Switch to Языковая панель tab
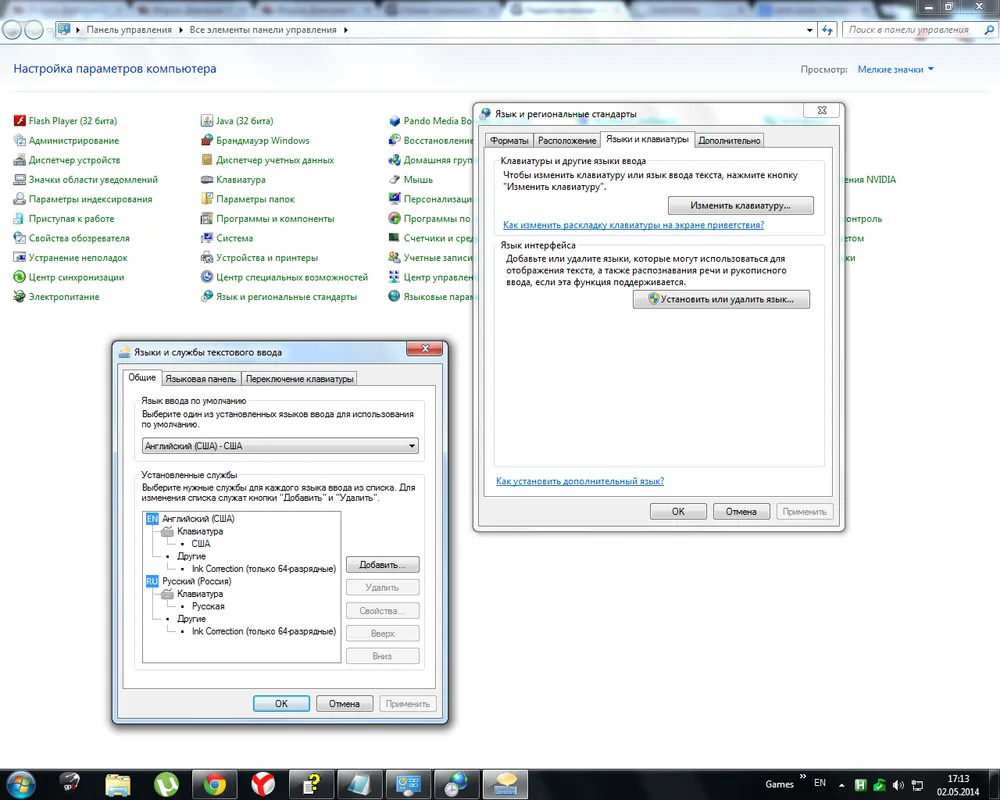Image resolution: width=1000 pixels, height=800 pixels. click(200, 379)
